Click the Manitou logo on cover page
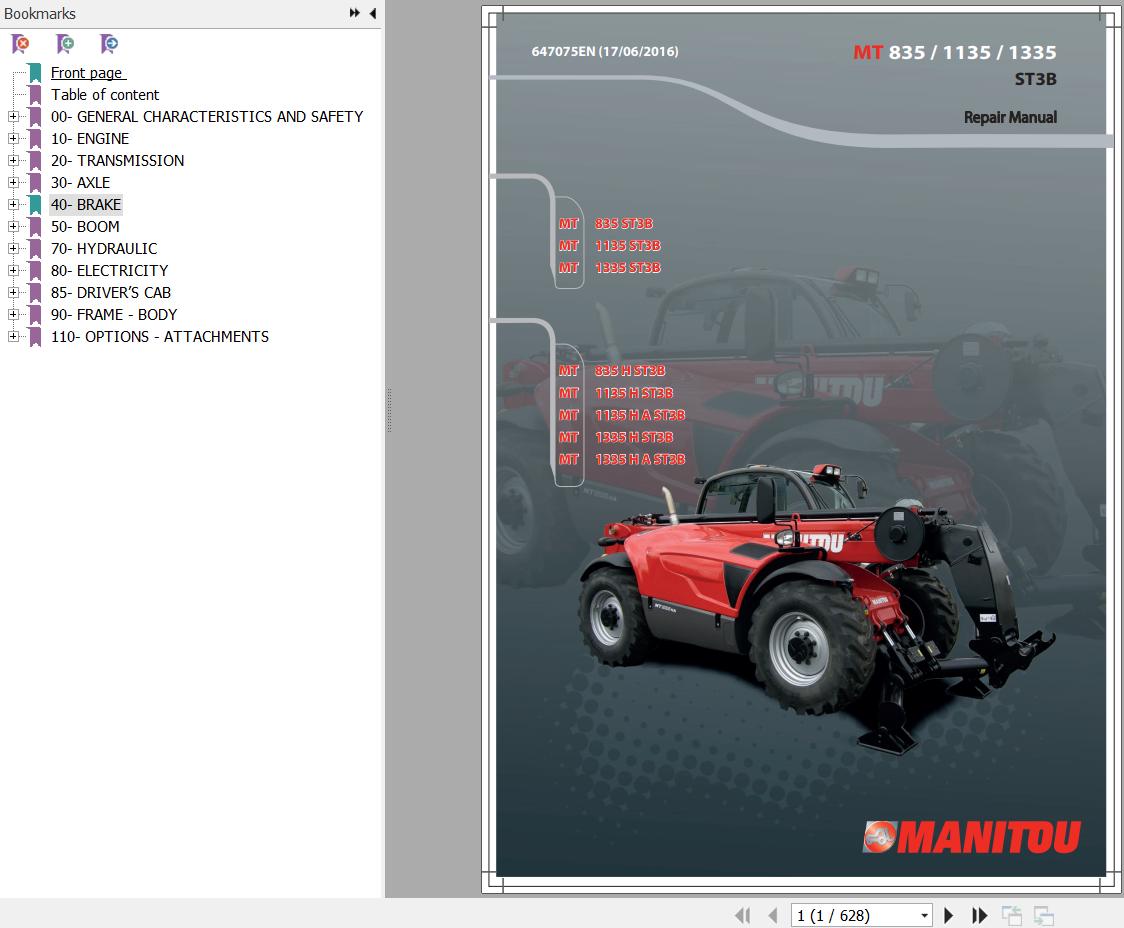This screenshot has height=928, width=1124. [x=972, y=836]
